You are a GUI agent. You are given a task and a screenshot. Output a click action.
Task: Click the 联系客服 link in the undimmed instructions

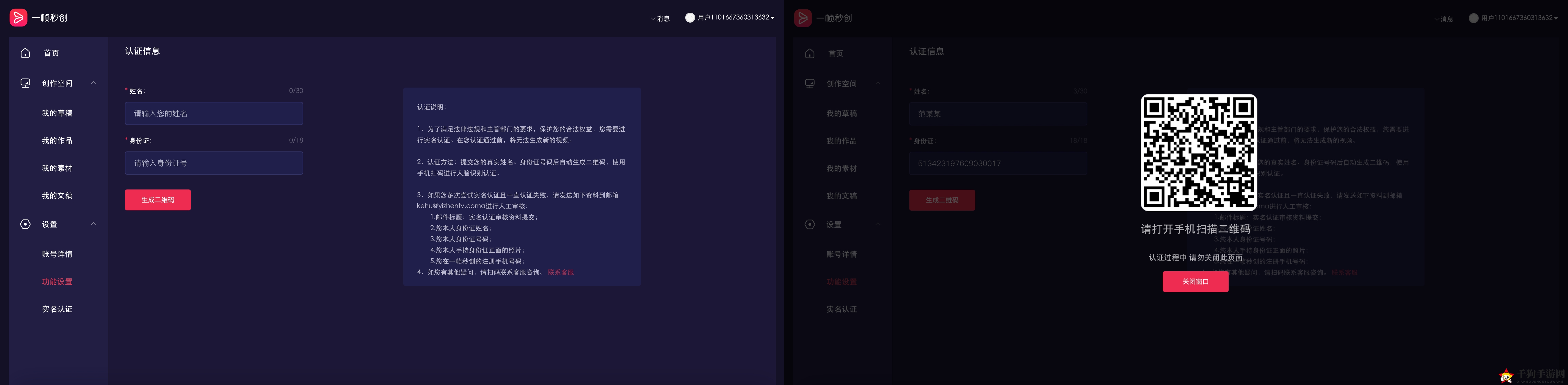561,272
